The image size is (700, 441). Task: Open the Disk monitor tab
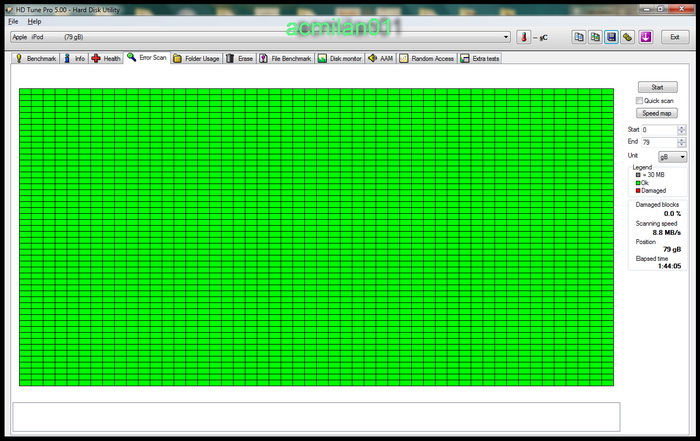340,59
